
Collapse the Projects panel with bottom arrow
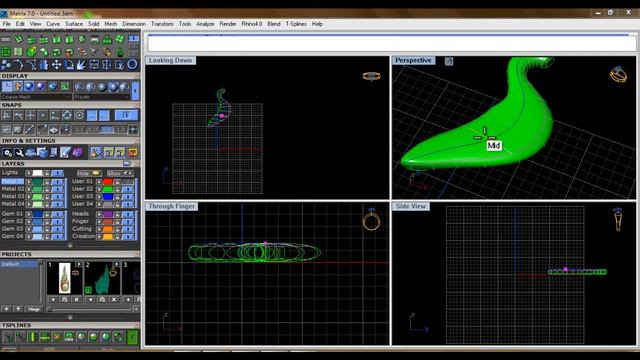click(70, 317)
